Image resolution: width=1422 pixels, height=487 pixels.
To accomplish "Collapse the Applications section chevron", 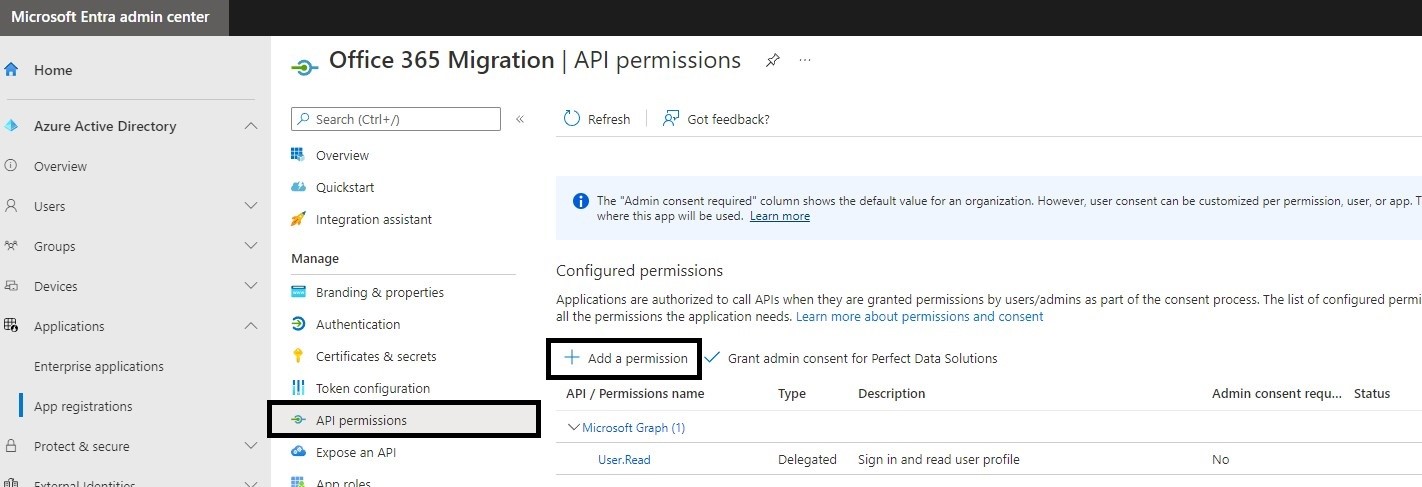I will coord(251,326).
